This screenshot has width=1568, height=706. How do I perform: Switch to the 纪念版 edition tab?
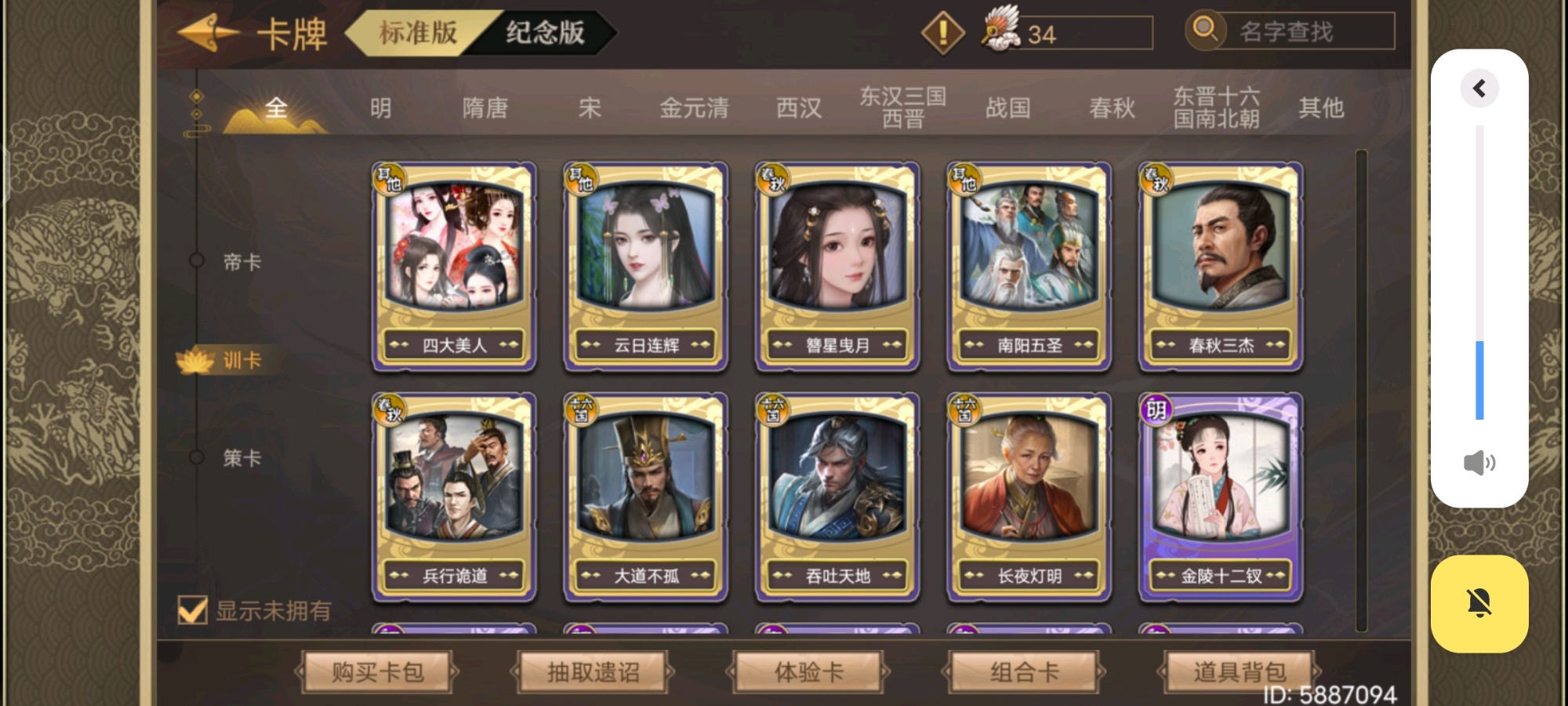[x=544, y=32]
